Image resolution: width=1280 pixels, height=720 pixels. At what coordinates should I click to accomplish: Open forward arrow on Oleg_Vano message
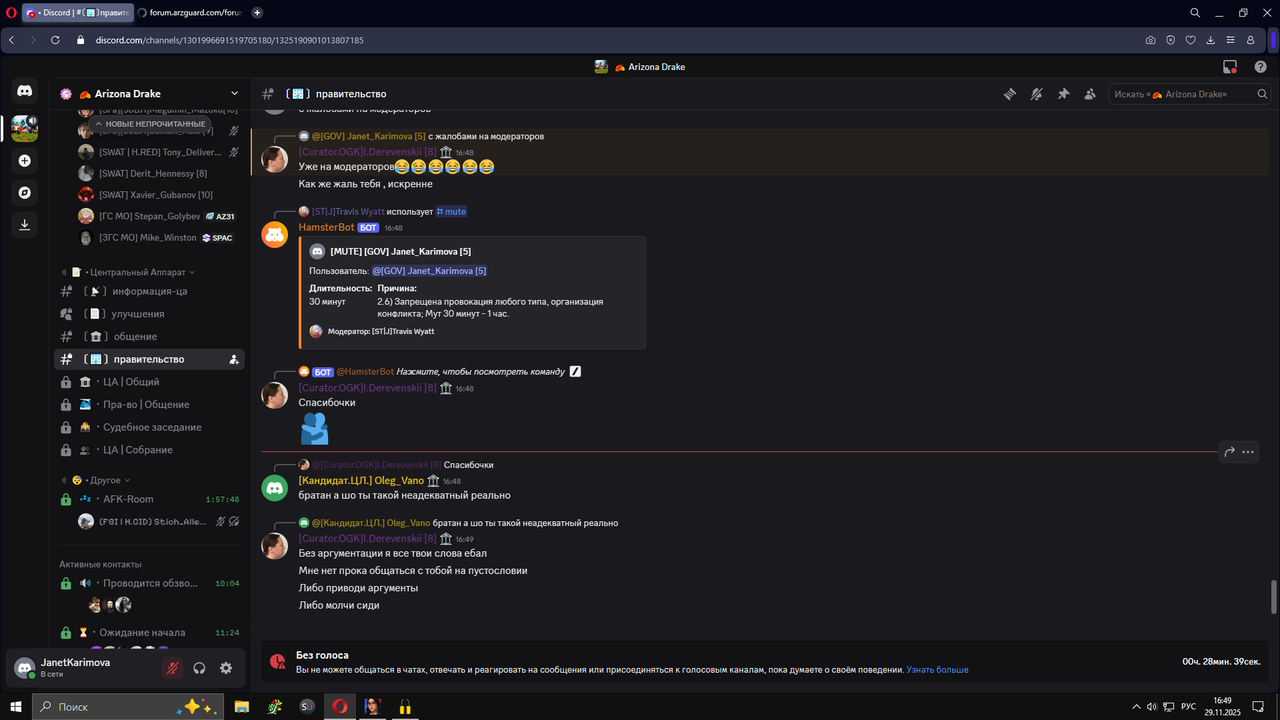tap(1229, 452)
